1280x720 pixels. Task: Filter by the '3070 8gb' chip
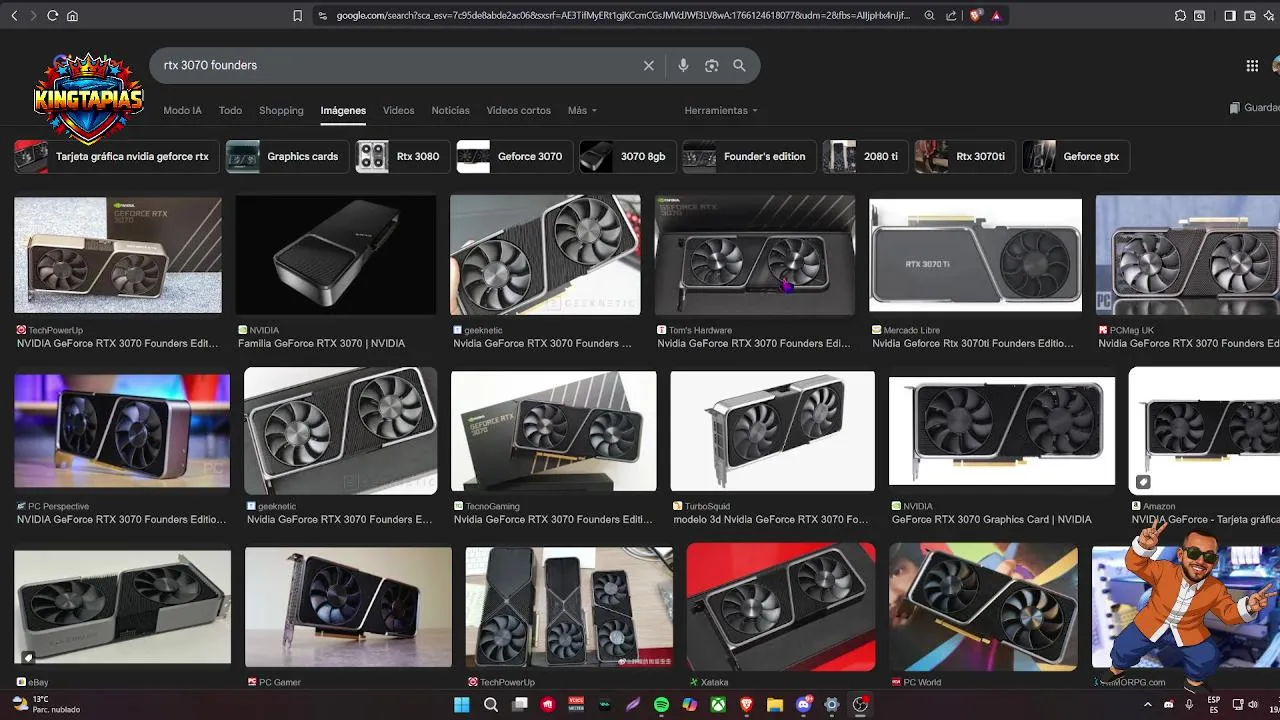click(627, 156)
